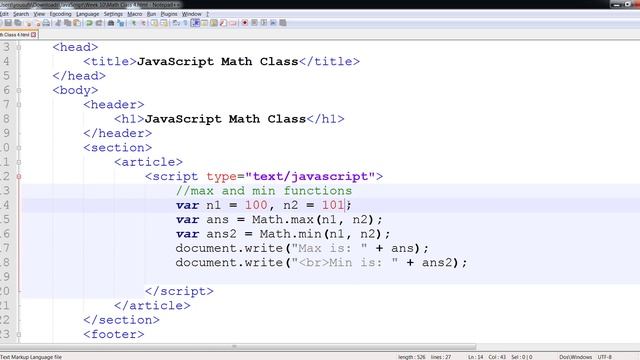Open the View menu
Image resolution: width=640 pixels, height=360 pixels.
point(39,14)
